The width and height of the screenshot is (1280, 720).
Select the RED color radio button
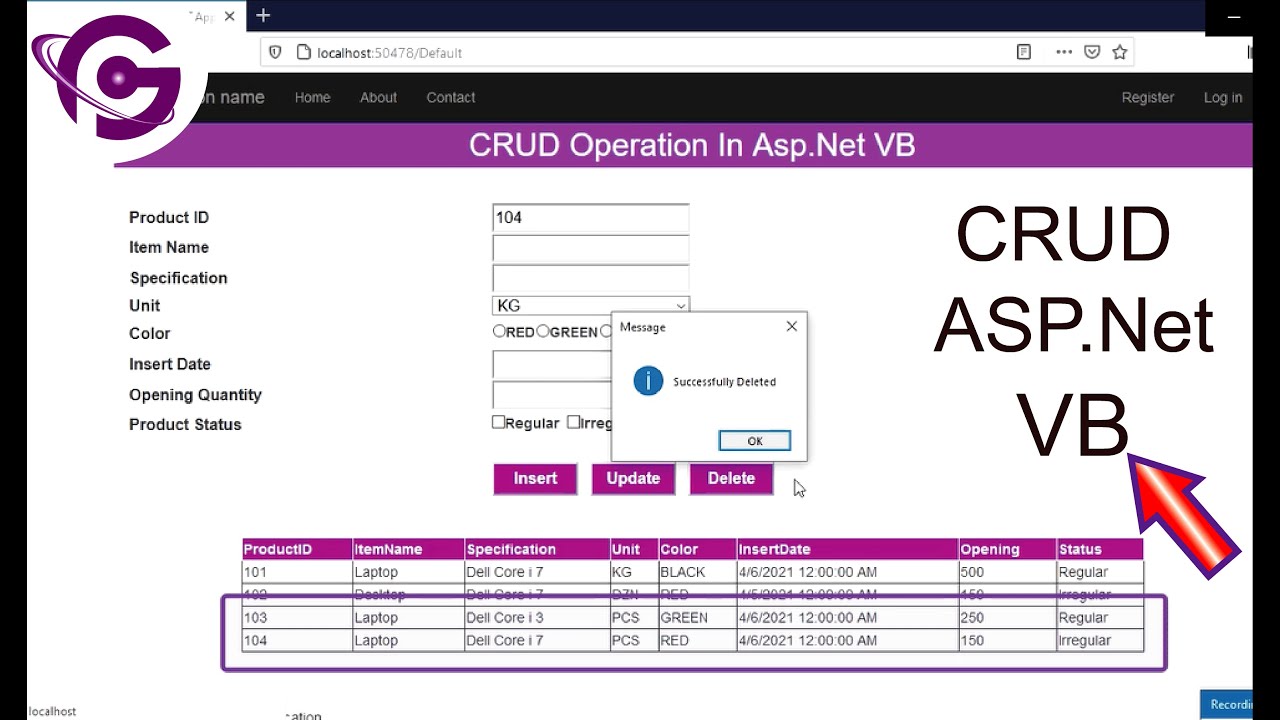pos(499,331)
